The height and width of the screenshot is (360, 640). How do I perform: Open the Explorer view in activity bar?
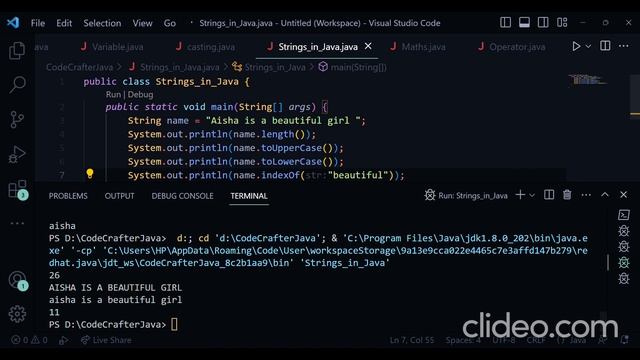[17, 51]
